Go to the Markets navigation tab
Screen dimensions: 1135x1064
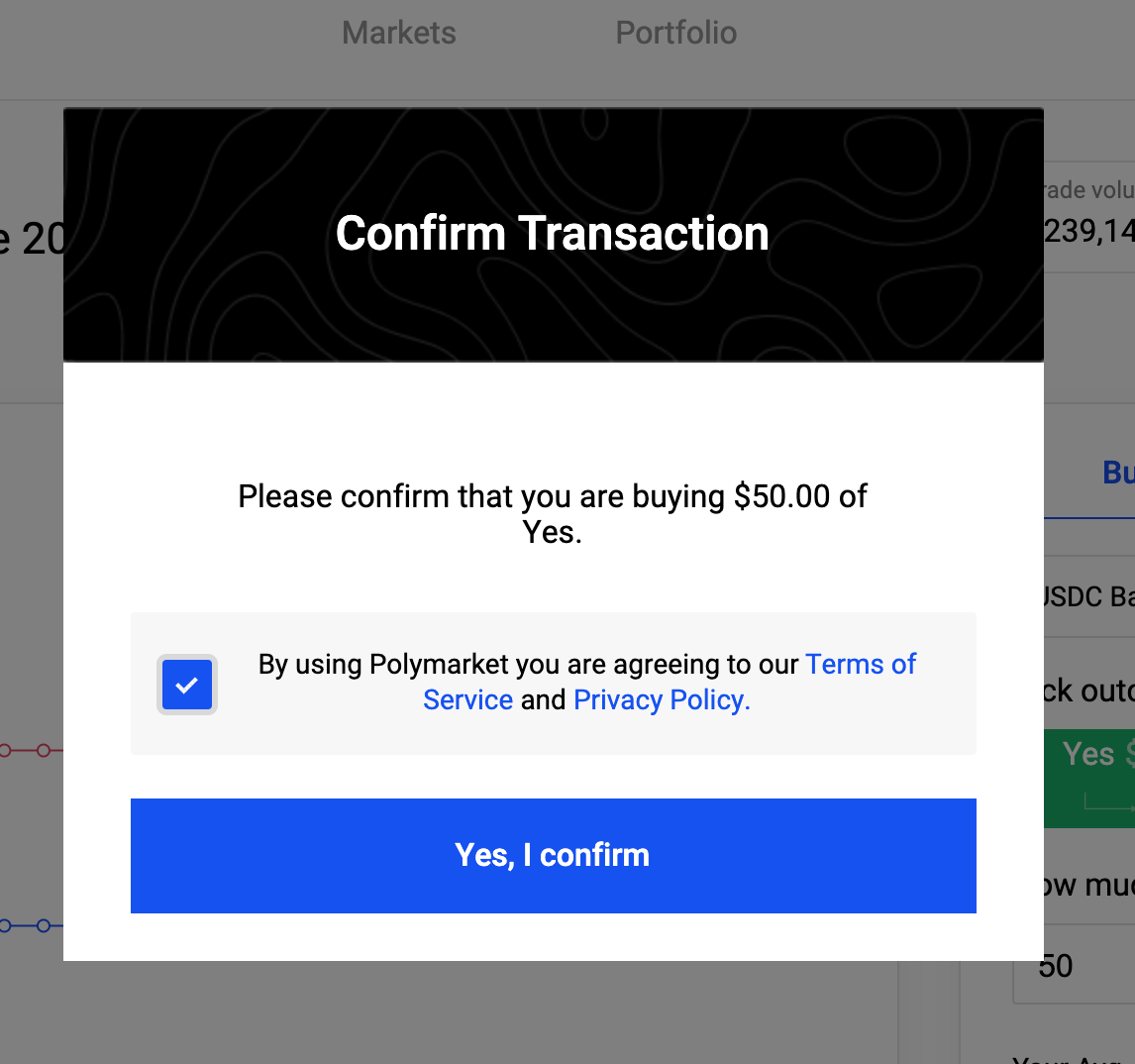pyautogui.click(x=399, y=33)
